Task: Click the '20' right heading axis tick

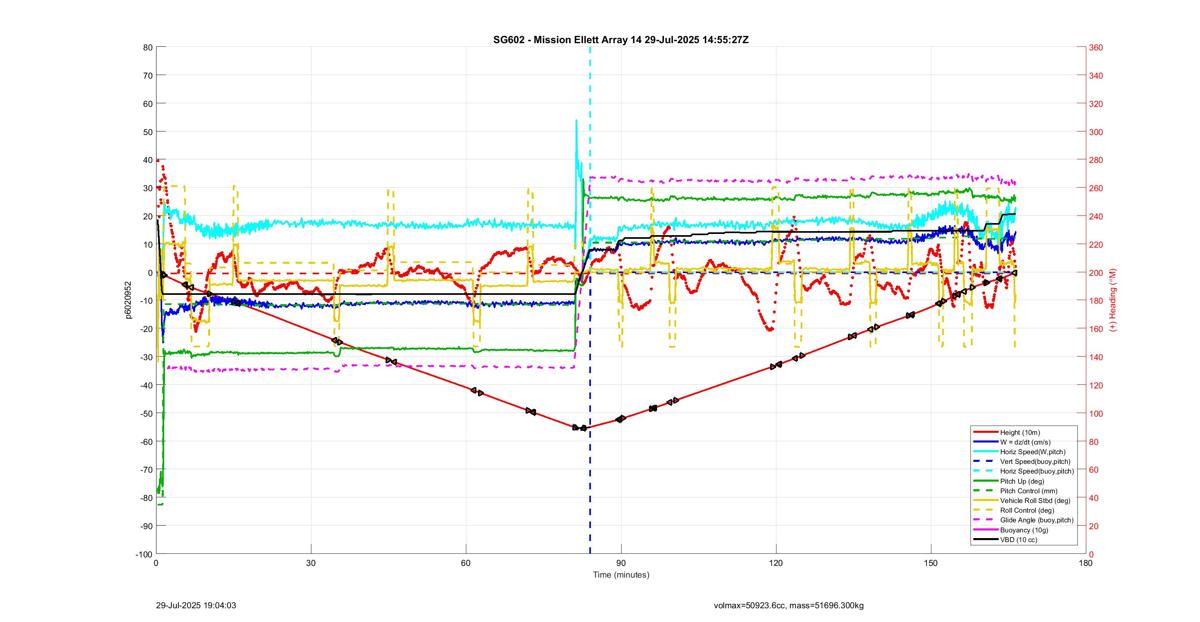Action: click(1093, 526)
